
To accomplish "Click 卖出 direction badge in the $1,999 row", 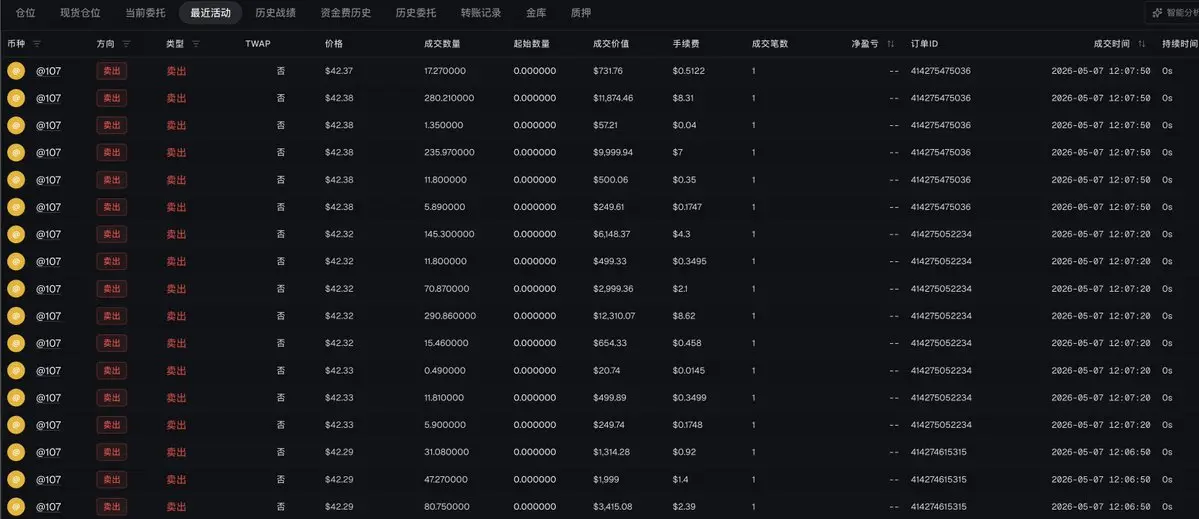I will 112,479.
